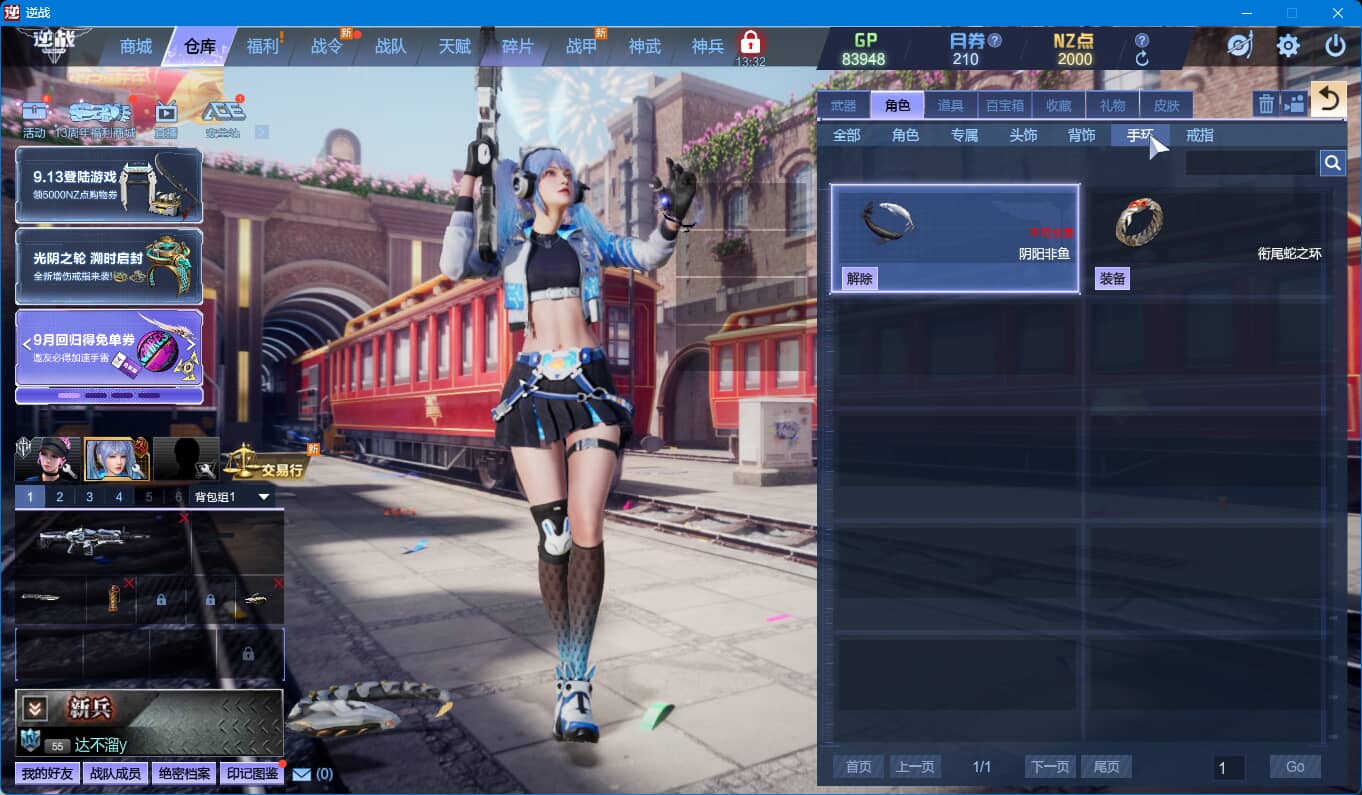Filter by 戒指 ring subcategory
Screen dimensions: 1362x795
click(1200, 135)
